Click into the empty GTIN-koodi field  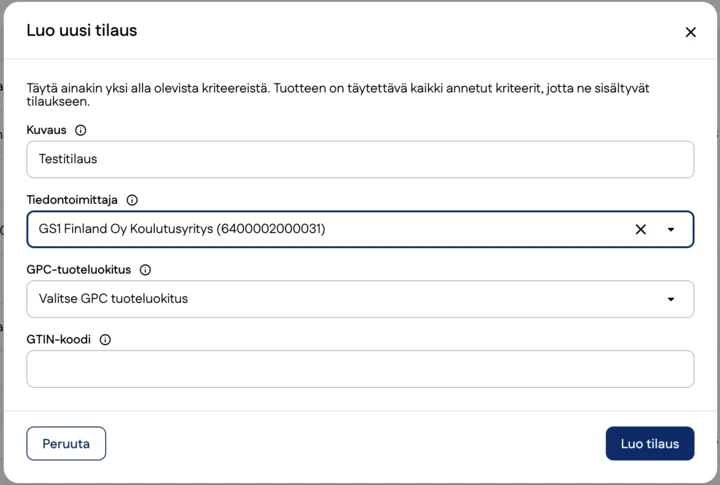(360, 369)
